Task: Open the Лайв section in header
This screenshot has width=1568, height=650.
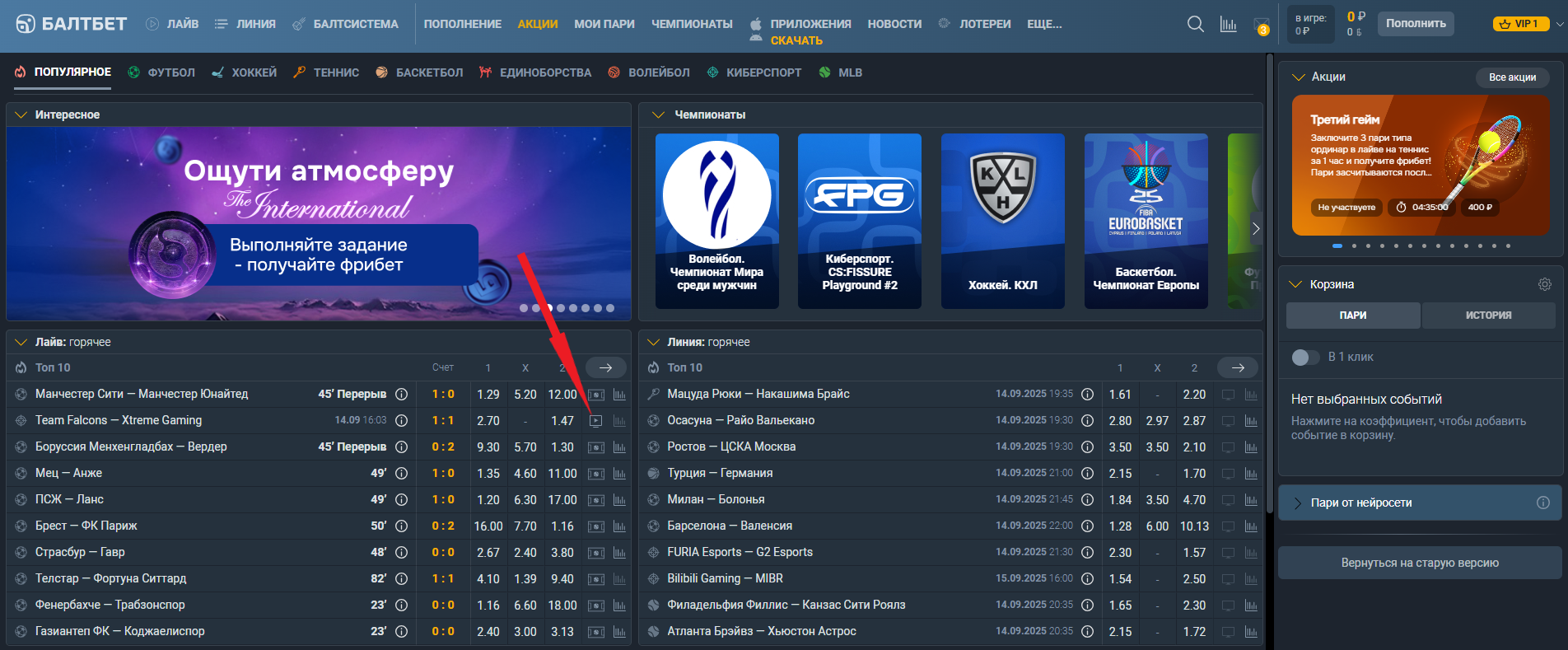Action: pos(172,24)
